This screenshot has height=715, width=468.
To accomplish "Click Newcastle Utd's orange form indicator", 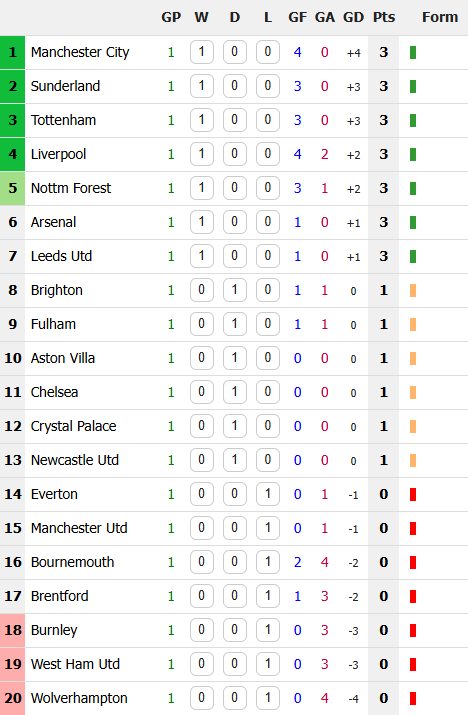I will click(x=413, y=461).
